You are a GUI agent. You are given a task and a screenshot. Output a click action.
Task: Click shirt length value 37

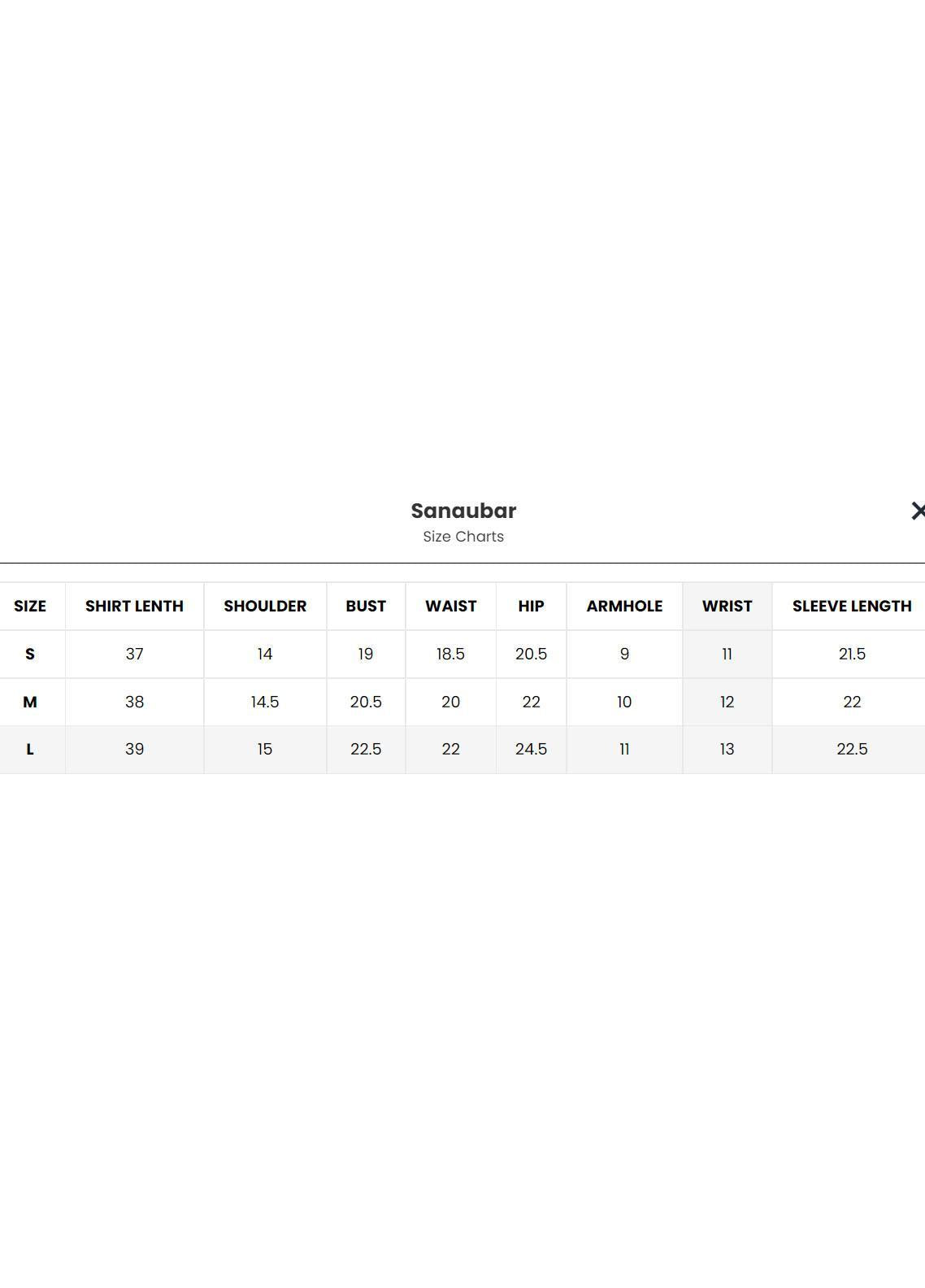click(134, 654)
